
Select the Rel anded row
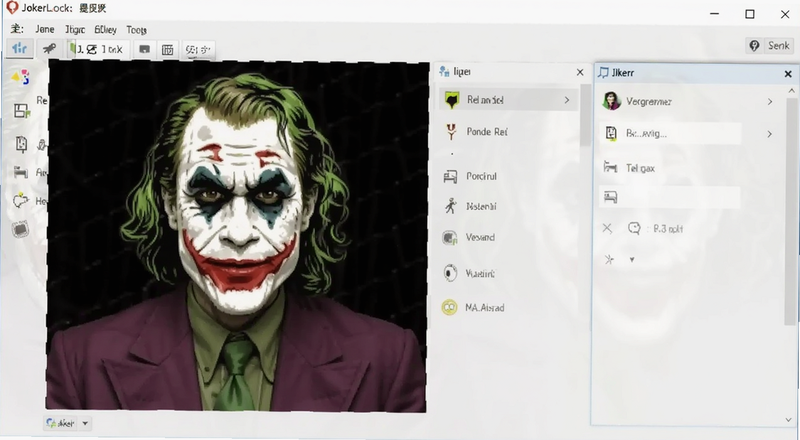tap(508, 100)
